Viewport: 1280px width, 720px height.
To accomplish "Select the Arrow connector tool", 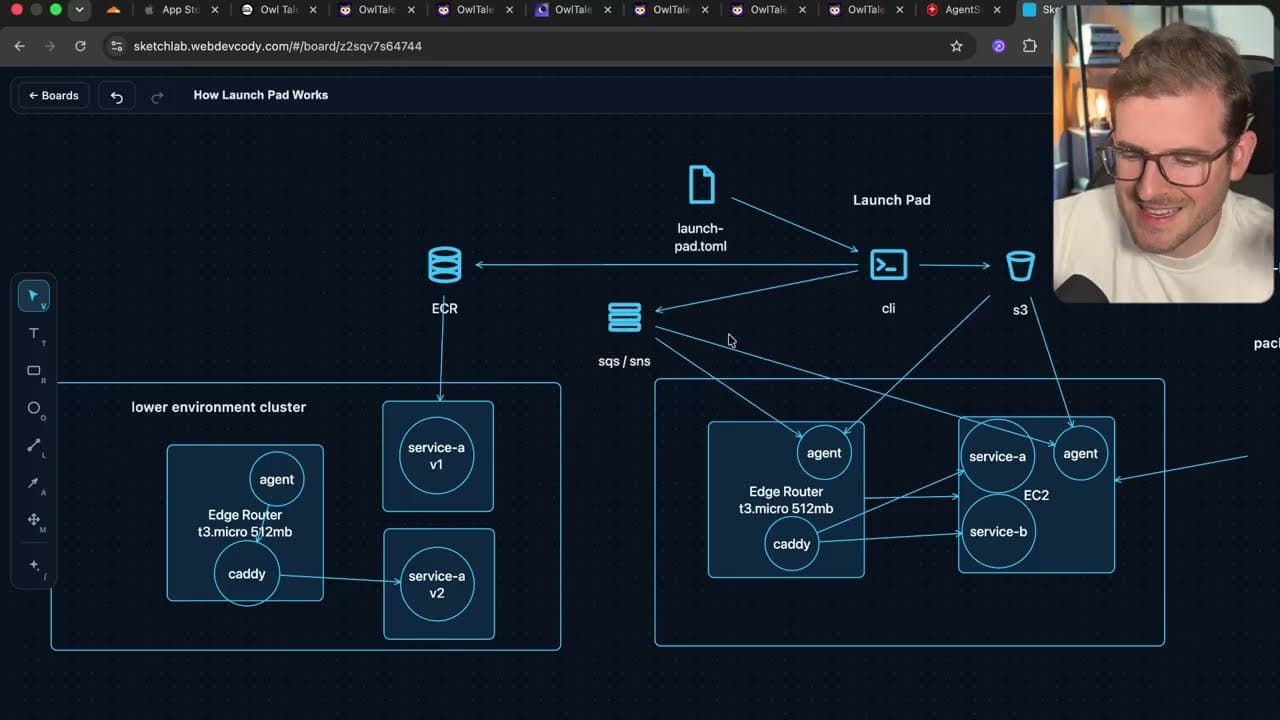I will (33, 483).
